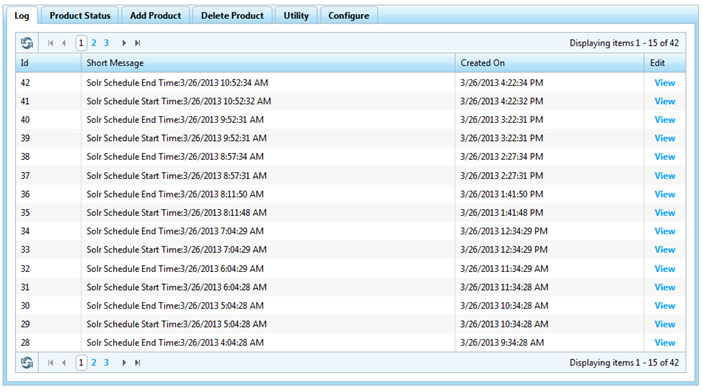Open the Configure tab
The width and height of the screenshot is (703, 392).
click(349, 16)
